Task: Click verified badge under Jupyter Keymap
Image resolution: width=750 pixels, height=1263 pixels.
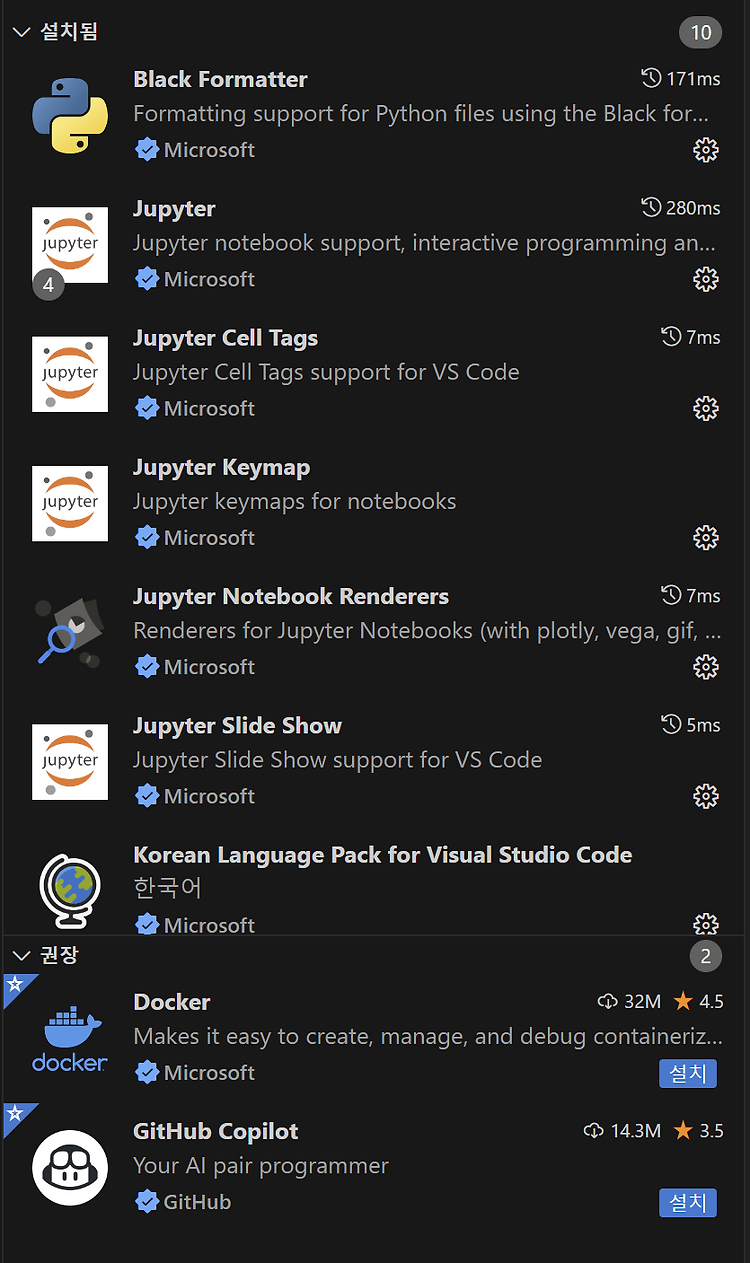Action: pos(147,537)
